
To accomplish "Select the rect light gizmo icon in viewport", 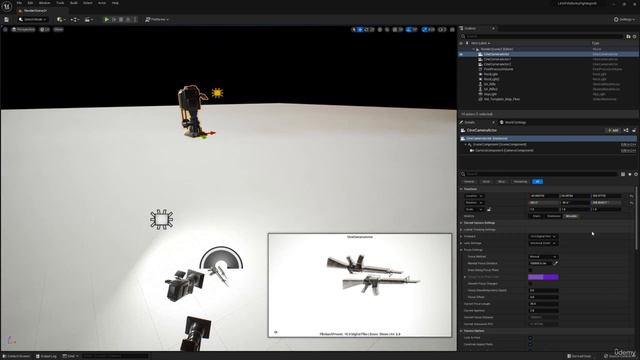I will click(162, 220).
